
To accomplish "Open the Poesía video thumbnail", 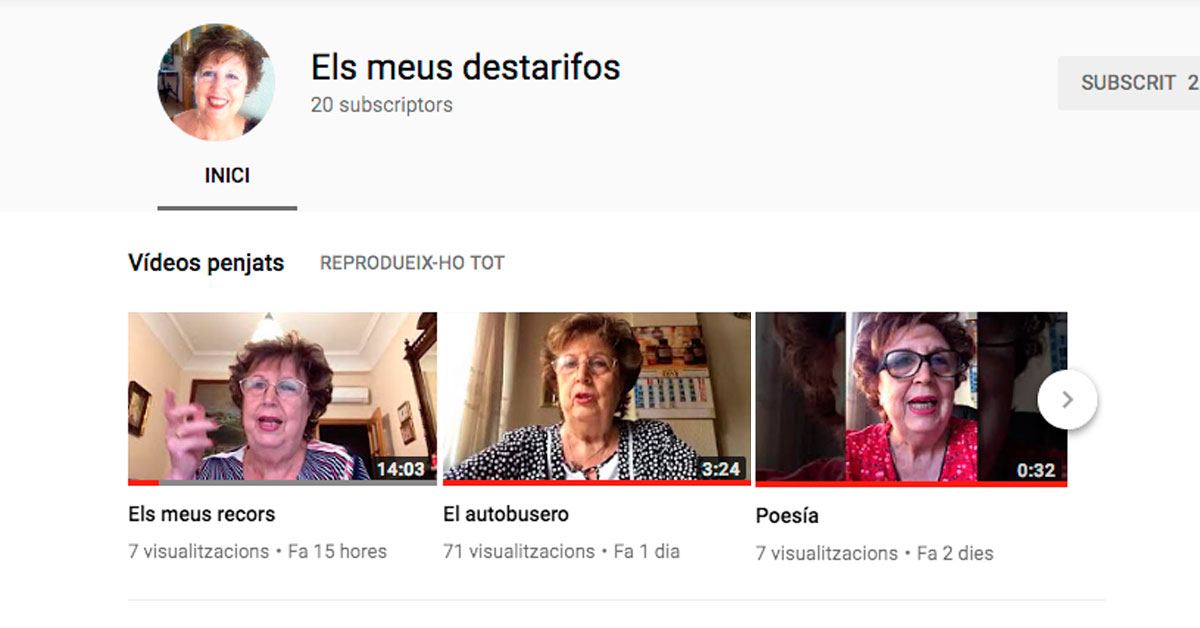I will click(911, 399).
